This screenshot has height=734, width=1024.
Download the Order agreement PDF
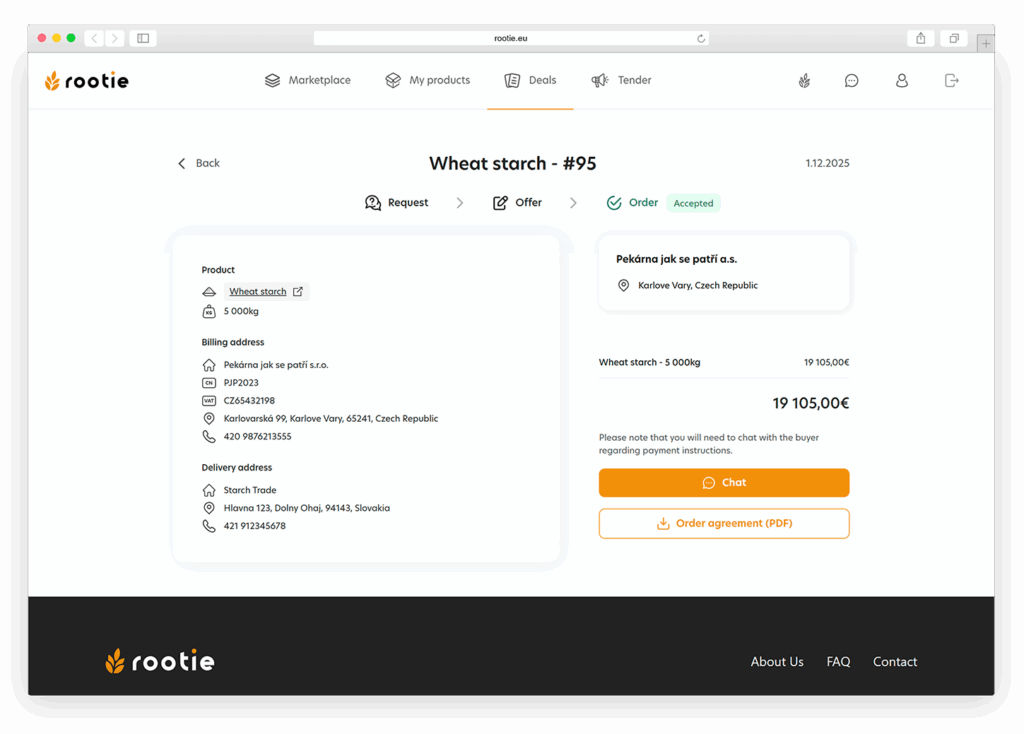[x=724, y=524]
